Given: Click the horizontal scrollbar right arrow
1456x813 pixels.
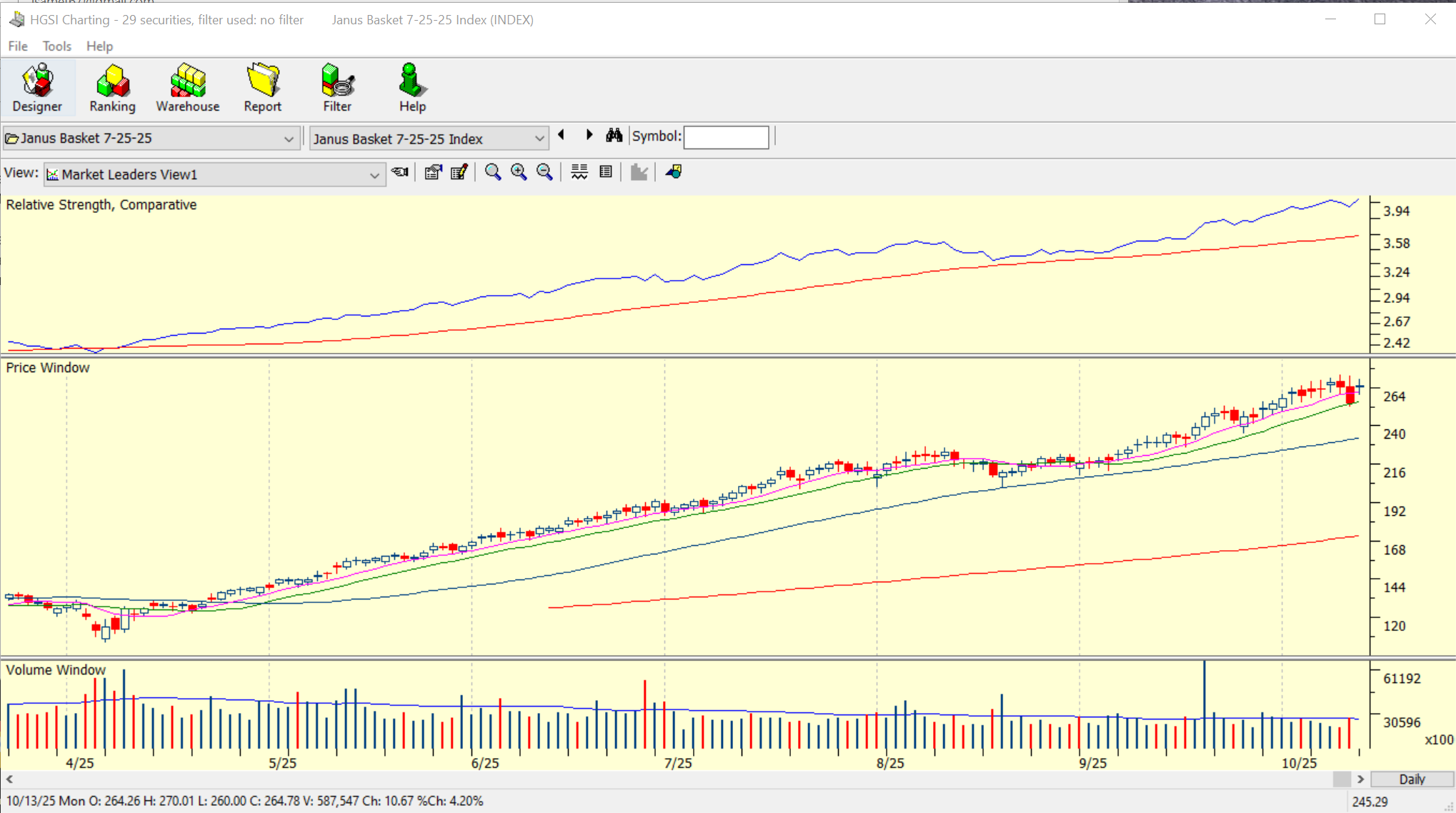Looking at the screenshot, I should pos(1360,779).
